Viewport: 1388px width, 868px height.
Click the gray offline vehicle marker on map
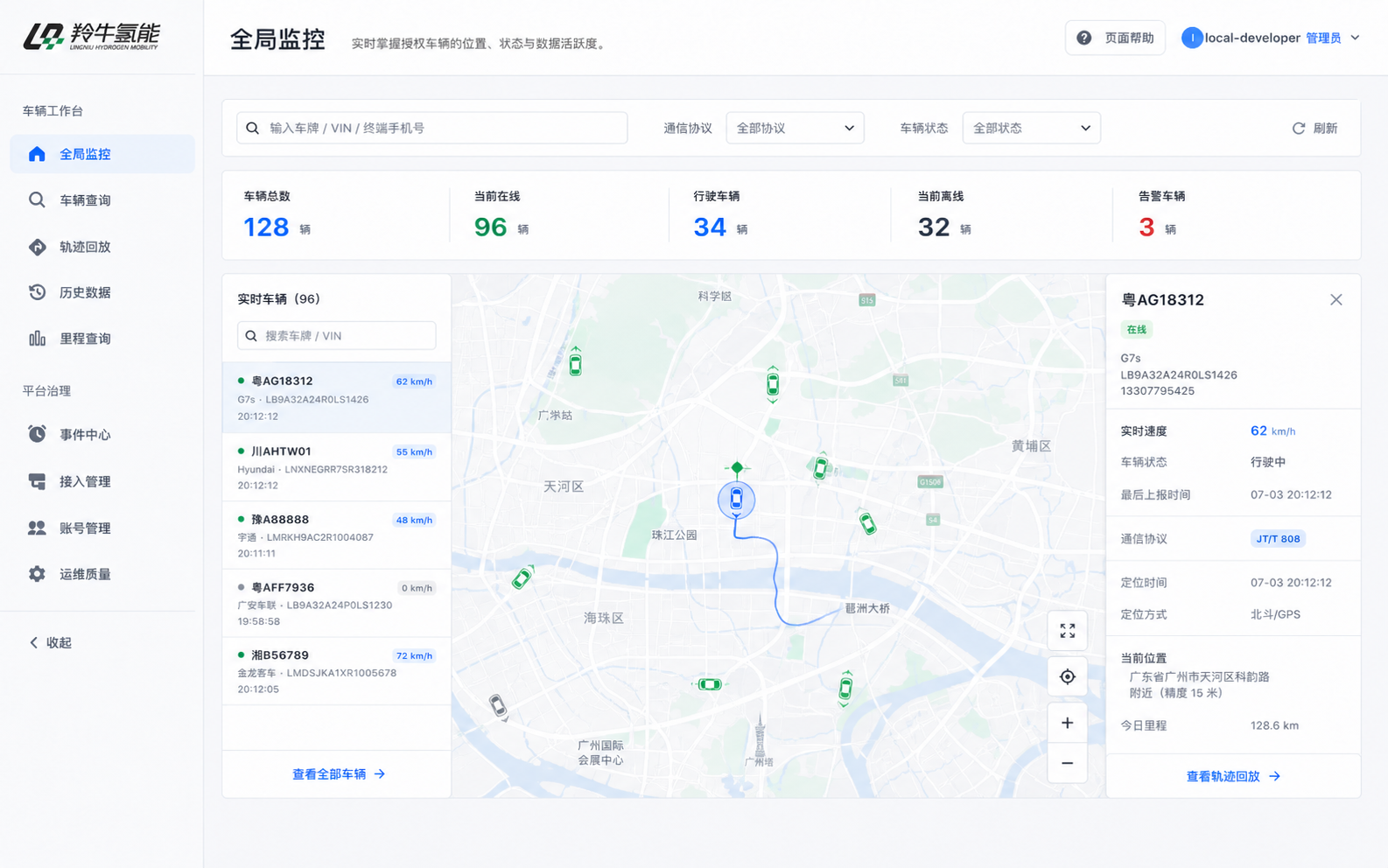(498, 705)
